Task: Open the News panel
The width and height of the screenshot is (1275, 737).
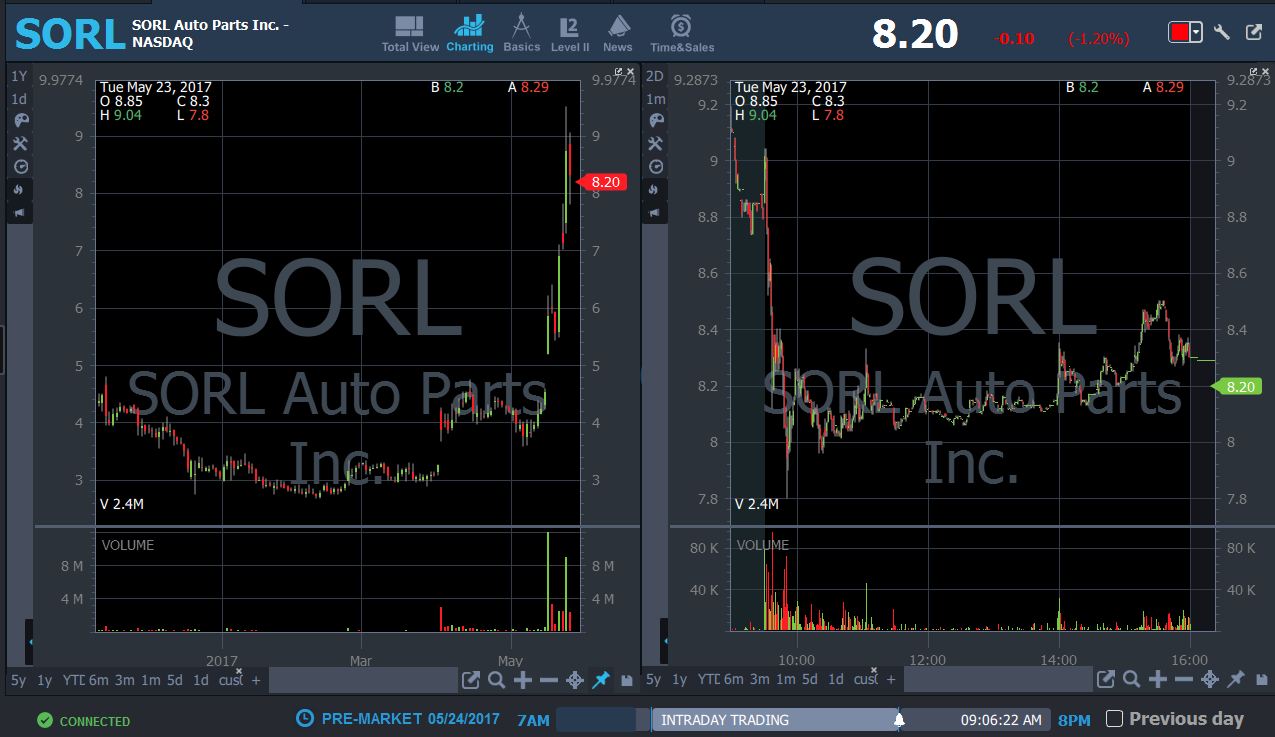Action: pyautogui.click(x=618, y=33)
